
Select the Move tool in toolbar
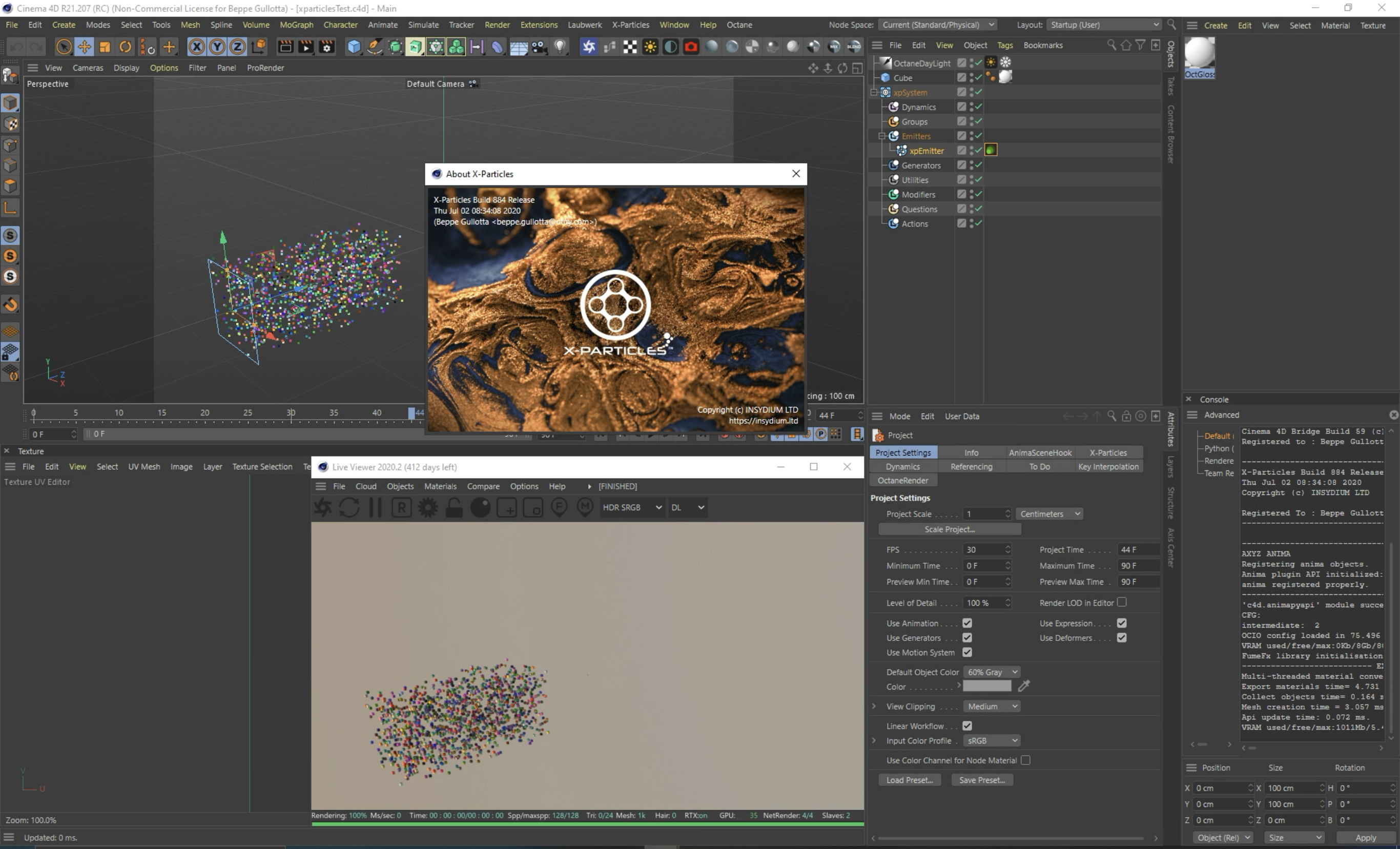pos(84,47)
